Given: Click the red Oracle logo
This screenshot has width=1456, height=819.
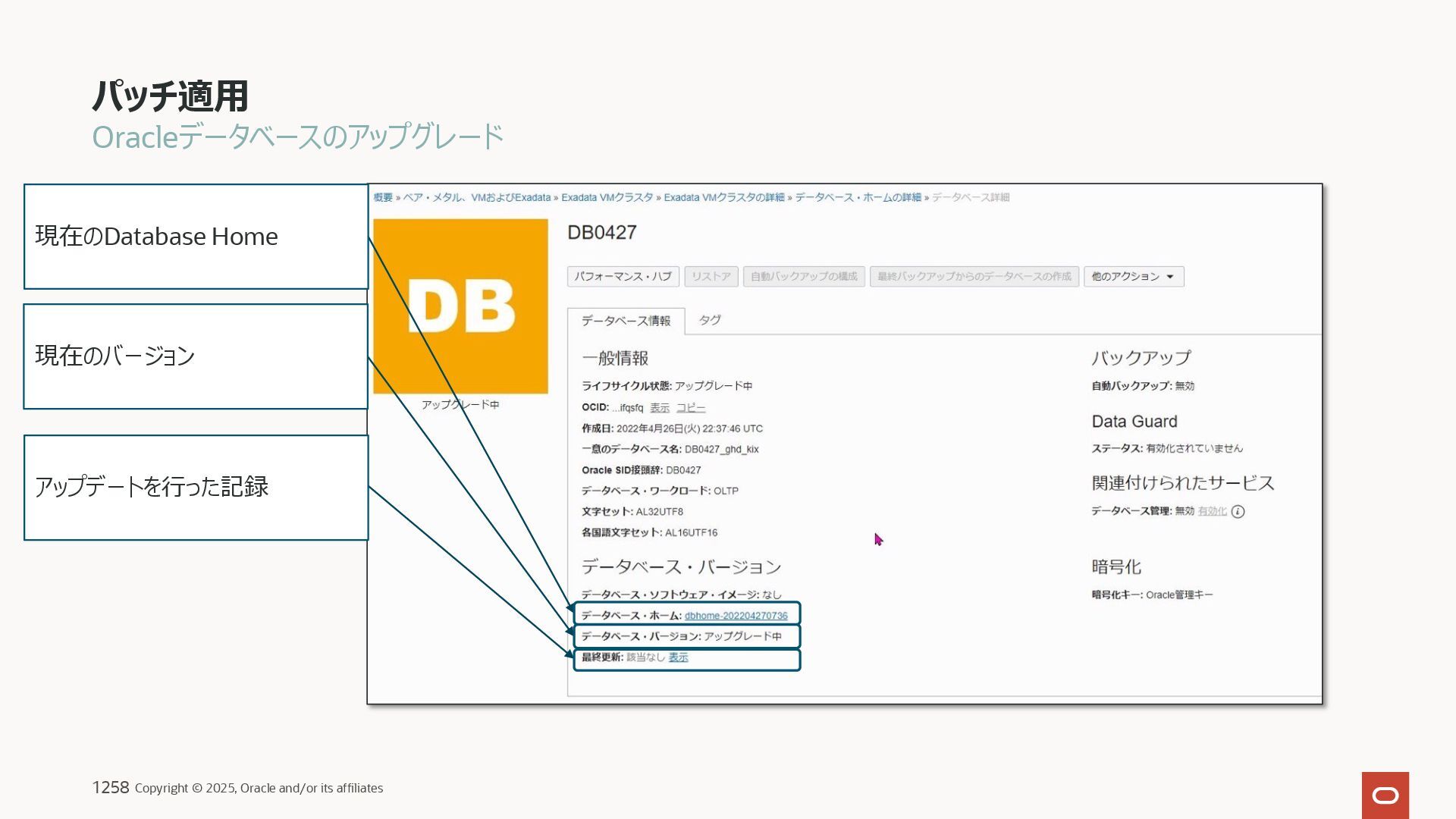Looking at the screenshot, I should pos(1385,795).
